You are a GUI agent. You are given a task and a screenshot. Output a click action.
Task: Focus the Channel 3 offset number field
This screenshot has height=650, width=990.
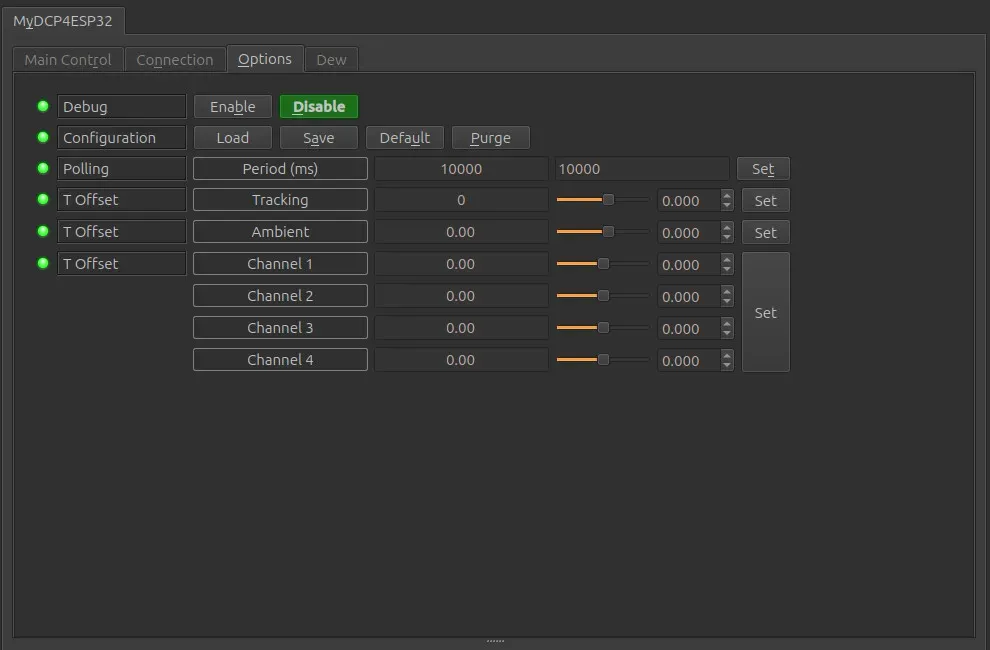(x=689, y=328)
